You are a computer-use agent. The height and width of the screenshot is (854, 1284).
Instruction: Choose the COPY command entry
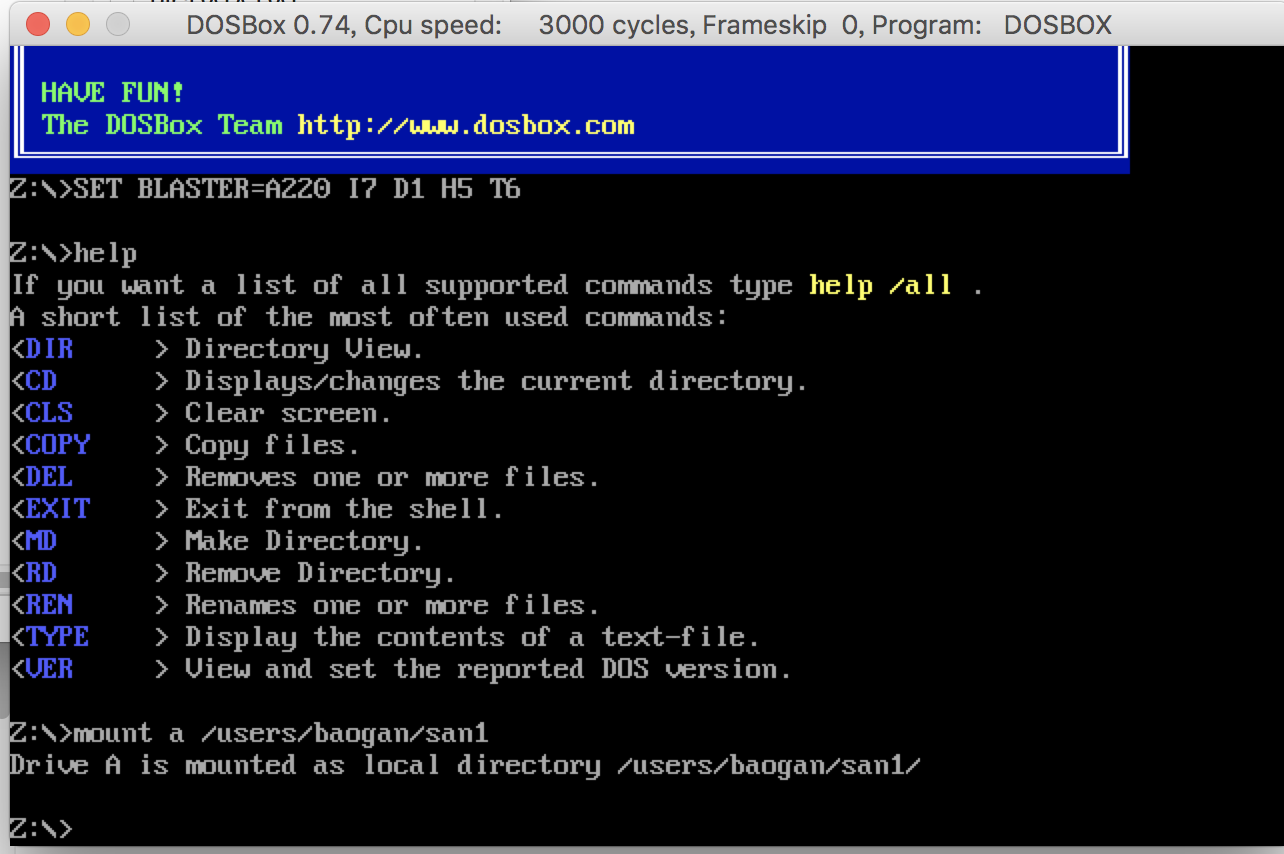pos(58,445)
